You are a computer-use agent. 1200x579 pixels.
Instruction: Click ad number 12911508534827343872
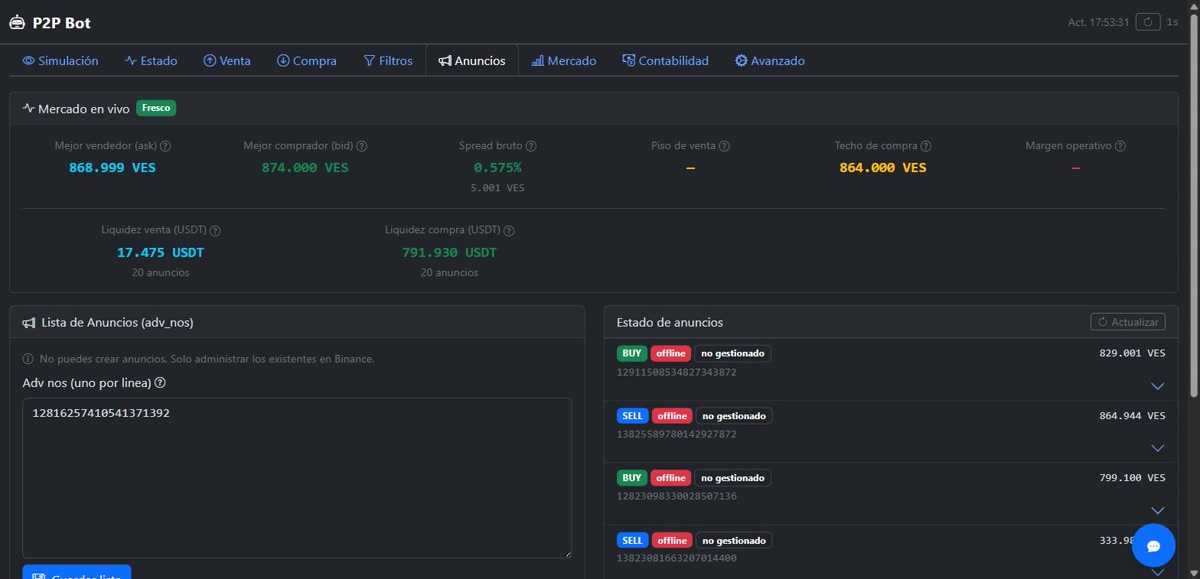(677, 372)
